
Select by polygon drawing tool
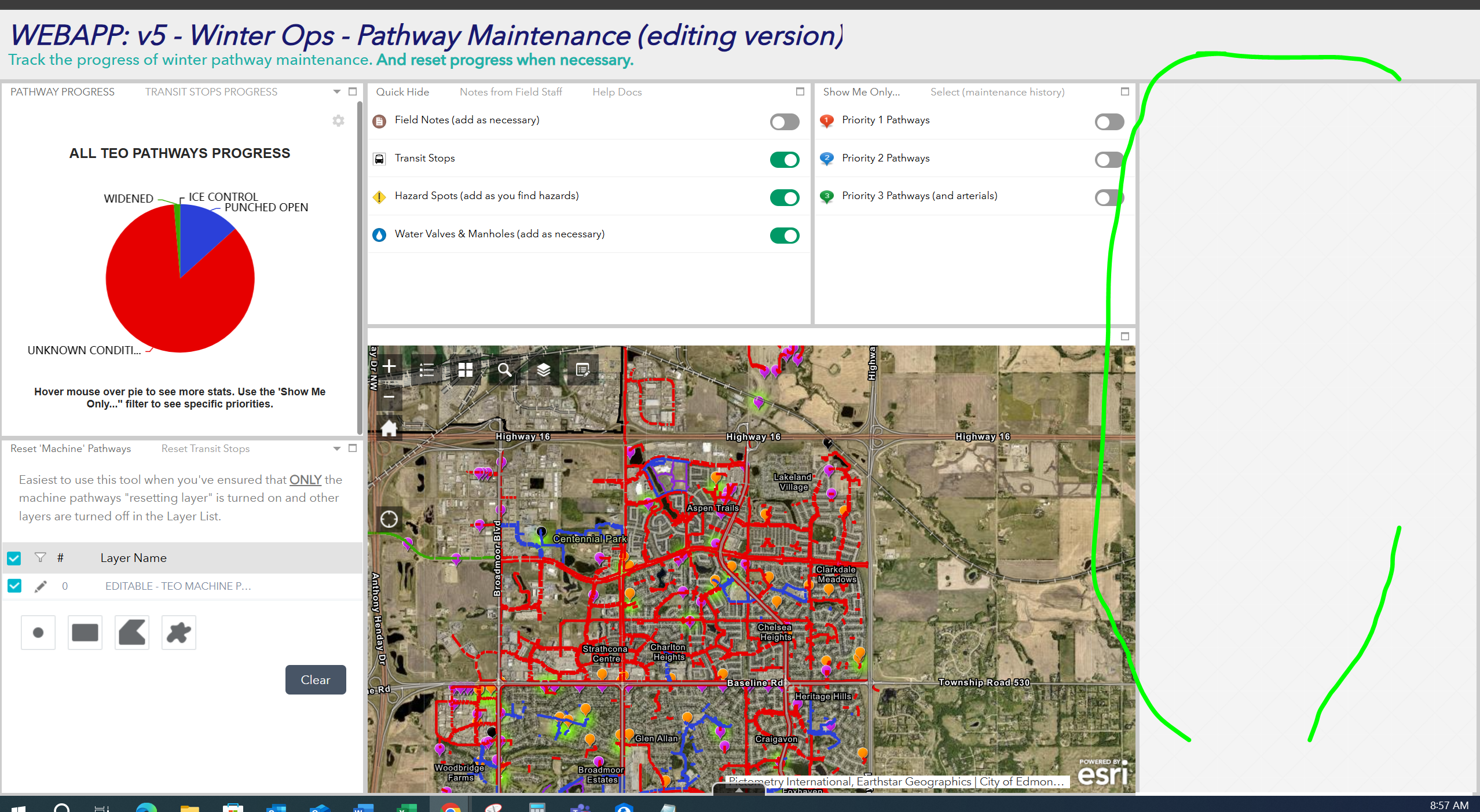click(x=132, y=633)
